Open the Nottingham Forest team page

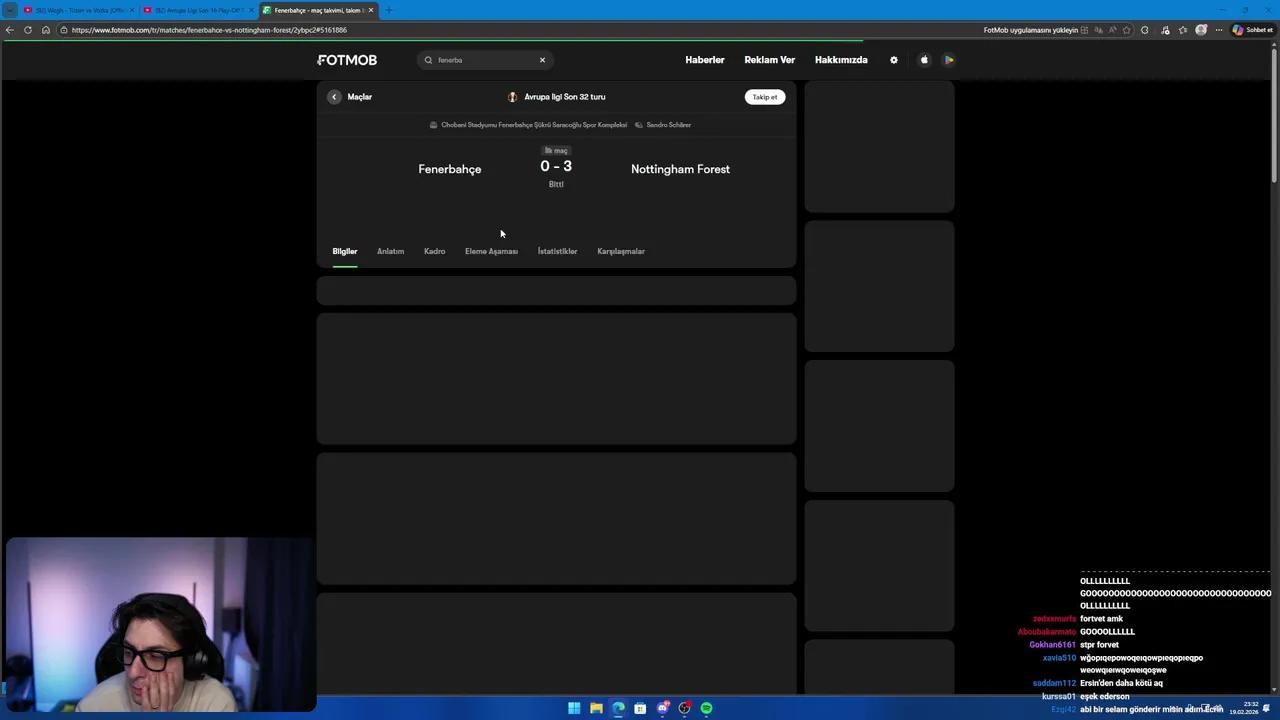pos(680,169)
